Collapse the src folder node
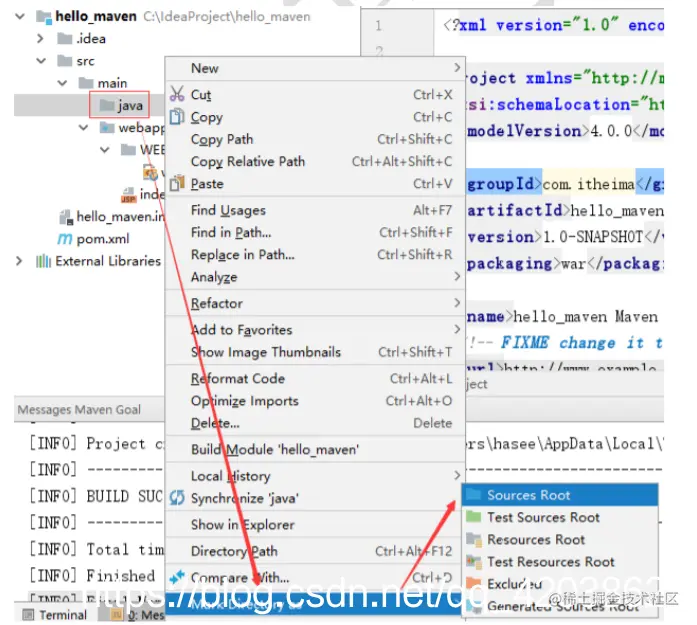The height and width of the screenshot is (625, 697). click(41, 60)
